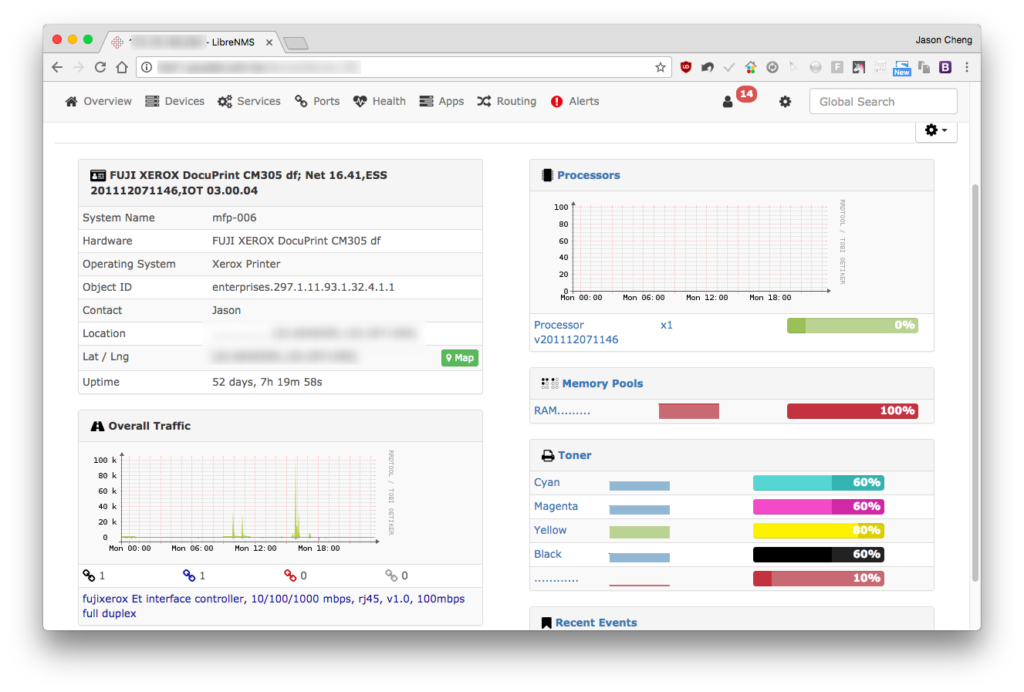1024x692 pixels.
Task: Click the purple B extension icon
Action: pos(945,67)
